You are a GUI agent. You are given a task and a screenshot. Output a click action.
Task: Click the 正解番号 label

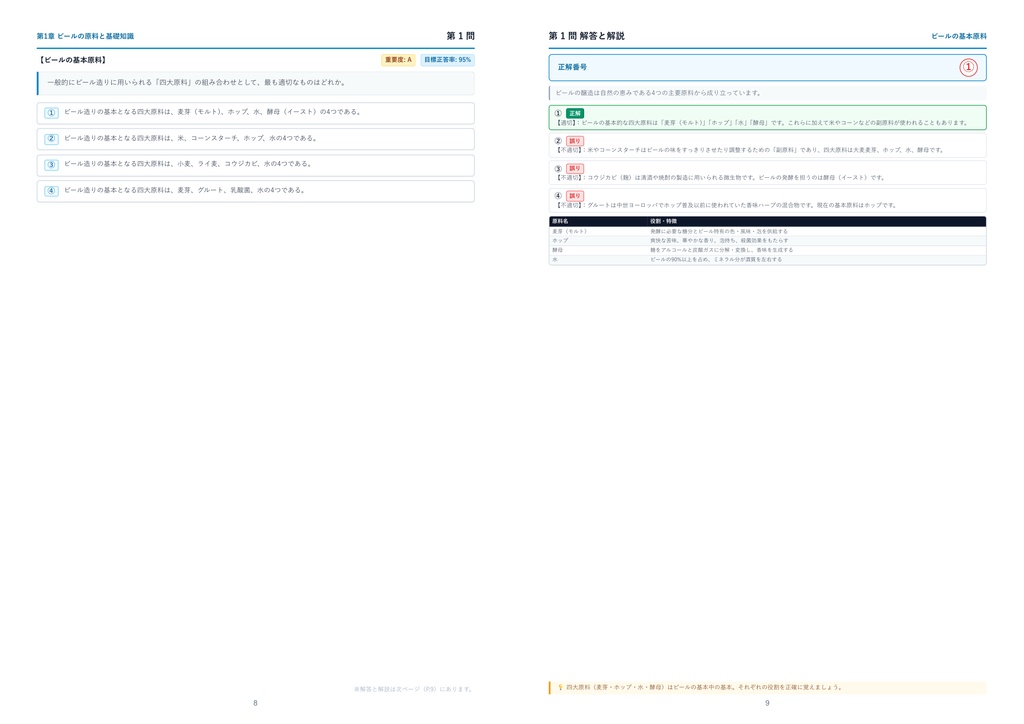point(572,67)
